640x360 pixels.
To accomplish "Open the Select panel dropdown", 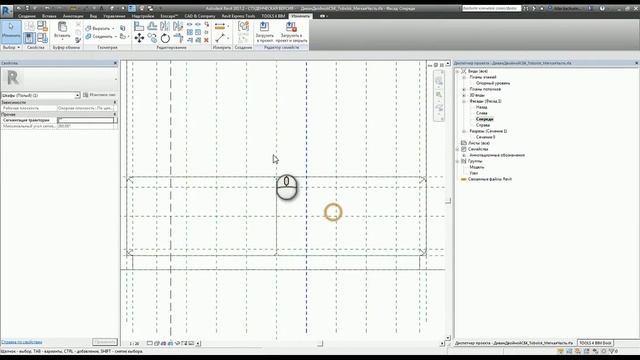I will tap(11, 47).
